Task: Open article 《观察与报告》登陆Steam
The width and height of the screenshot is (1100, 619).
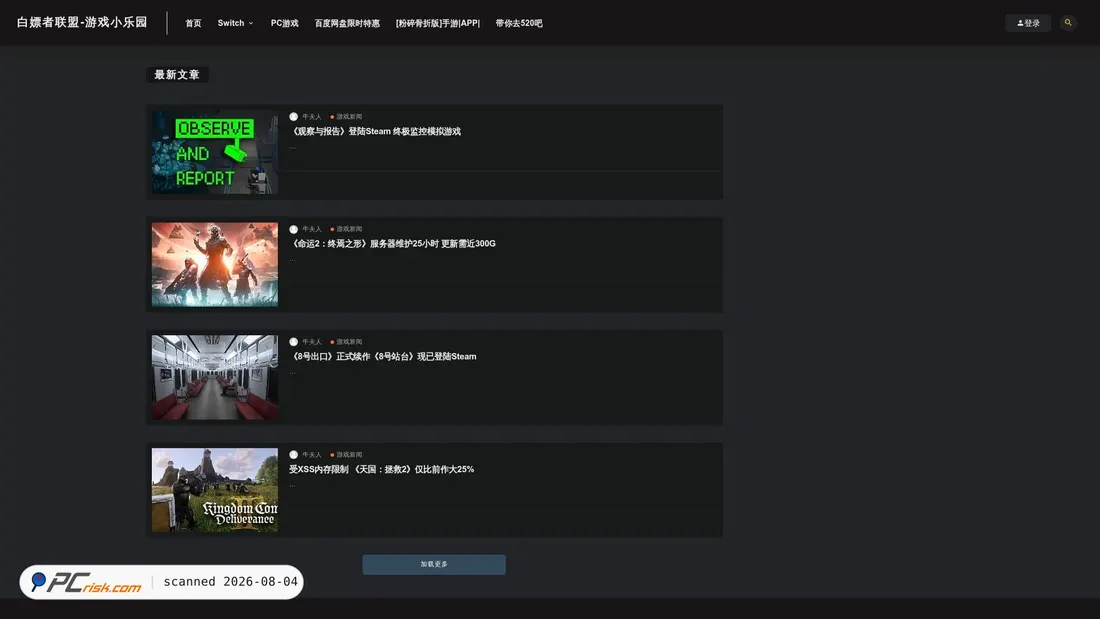Action: pyautogui.click(x=375, y=131)
